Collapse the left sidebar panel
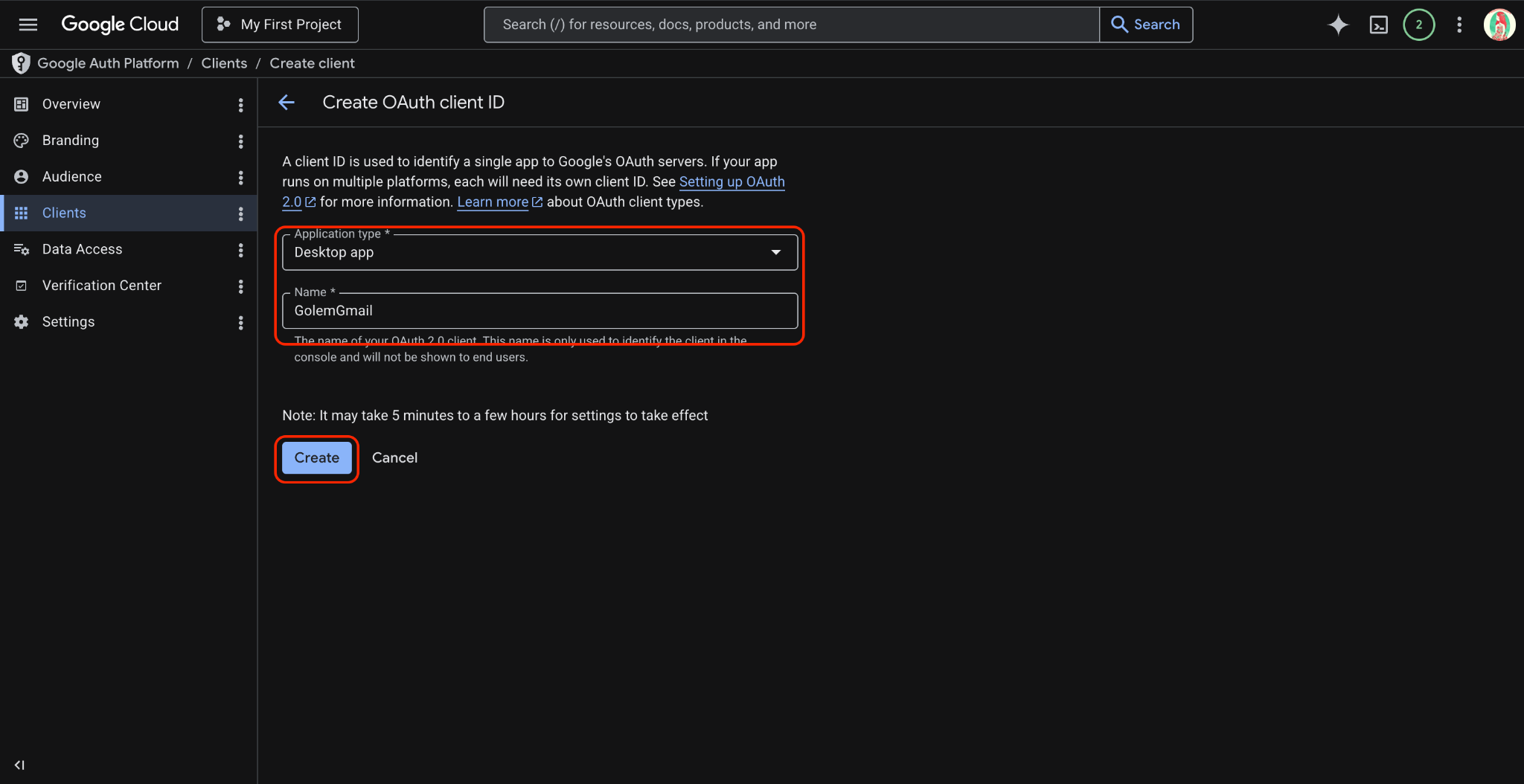The image size is (1524, 784). pyautogui.click(x=19, y=765)
